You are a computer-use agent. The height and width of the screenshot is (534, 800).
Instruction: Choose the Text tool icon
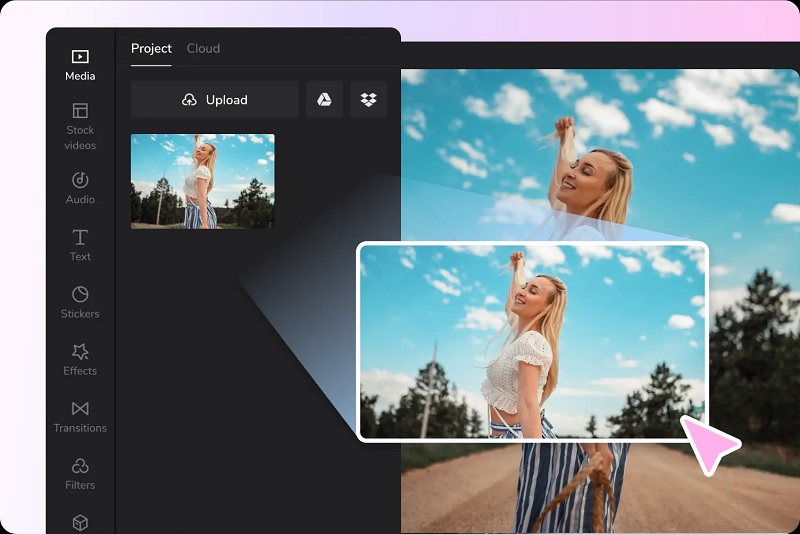point(80,238)
